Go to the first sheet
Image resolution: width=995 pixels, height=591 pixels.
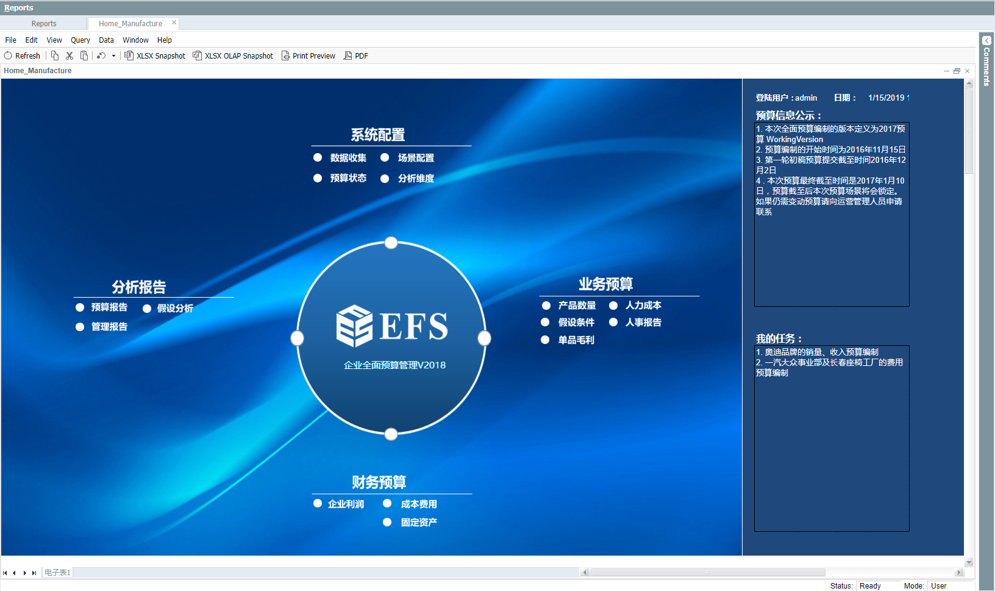pyautogui.click(x=5, y=573)
